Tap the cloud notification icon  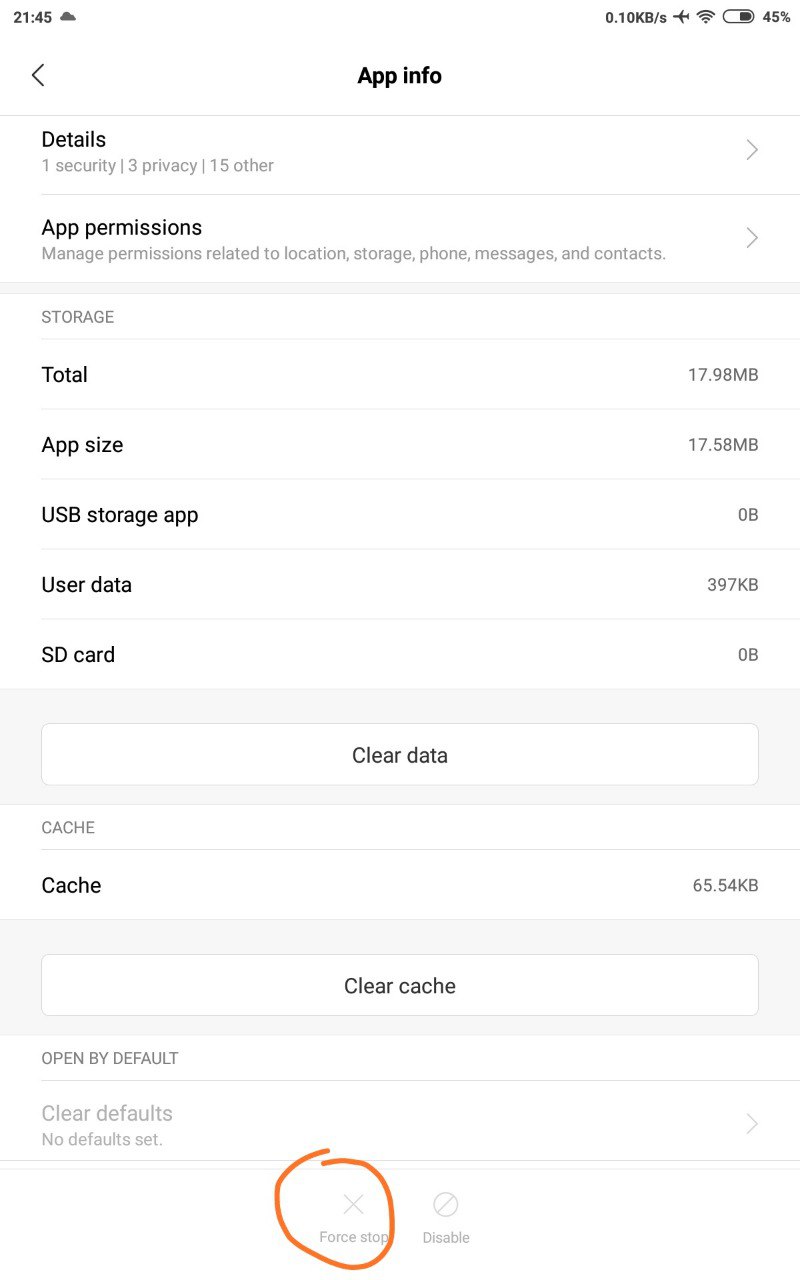pos(68,17)
